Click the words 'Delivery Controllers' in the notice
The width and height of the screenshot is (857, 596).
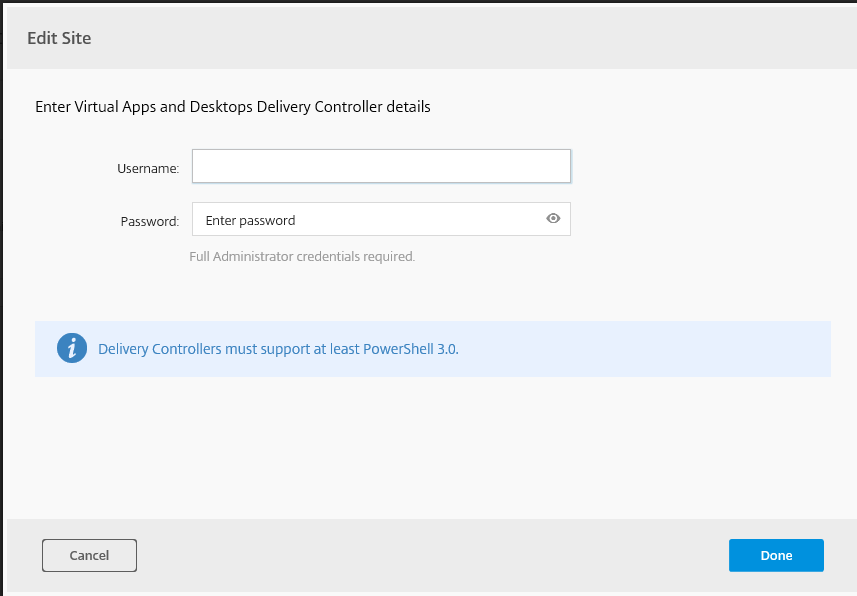(x=160, y=349)
